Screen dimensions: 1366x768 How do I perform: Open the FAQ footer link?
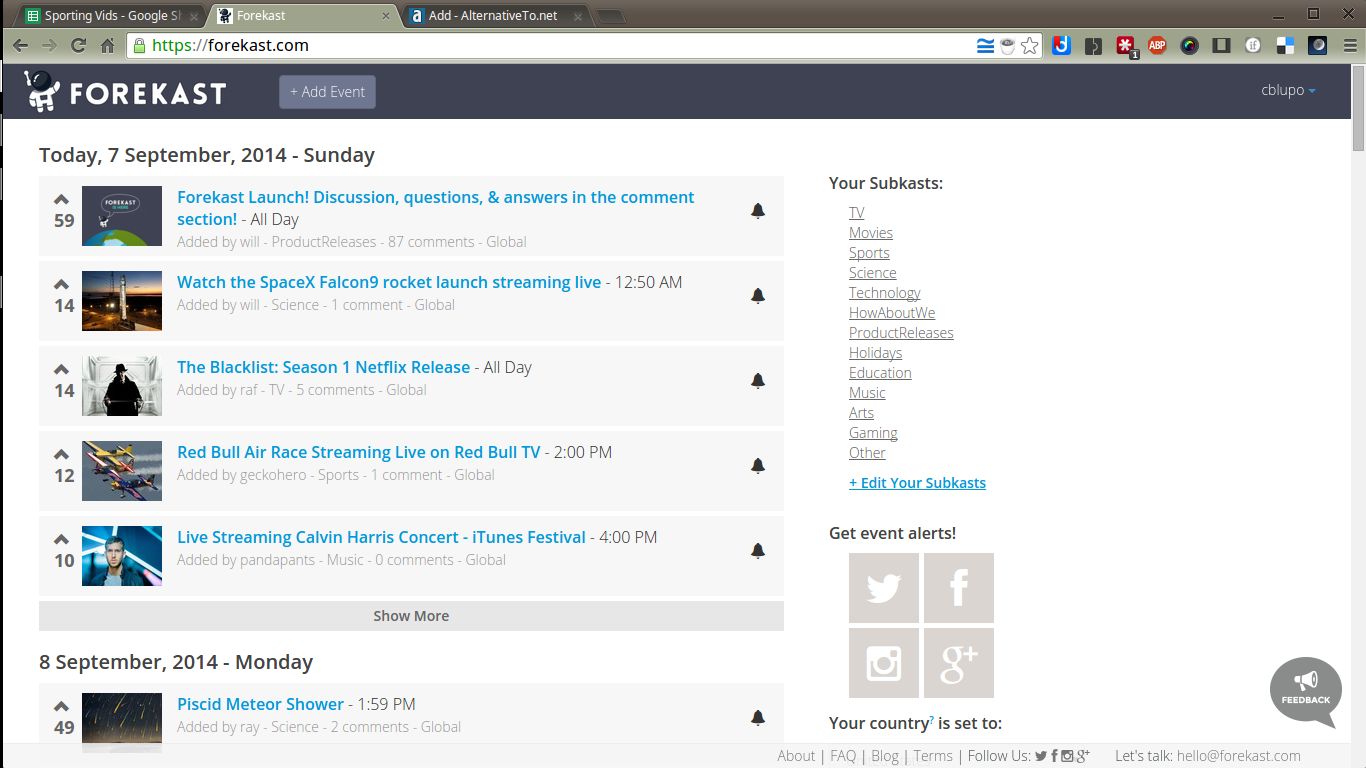coord(843,756)
